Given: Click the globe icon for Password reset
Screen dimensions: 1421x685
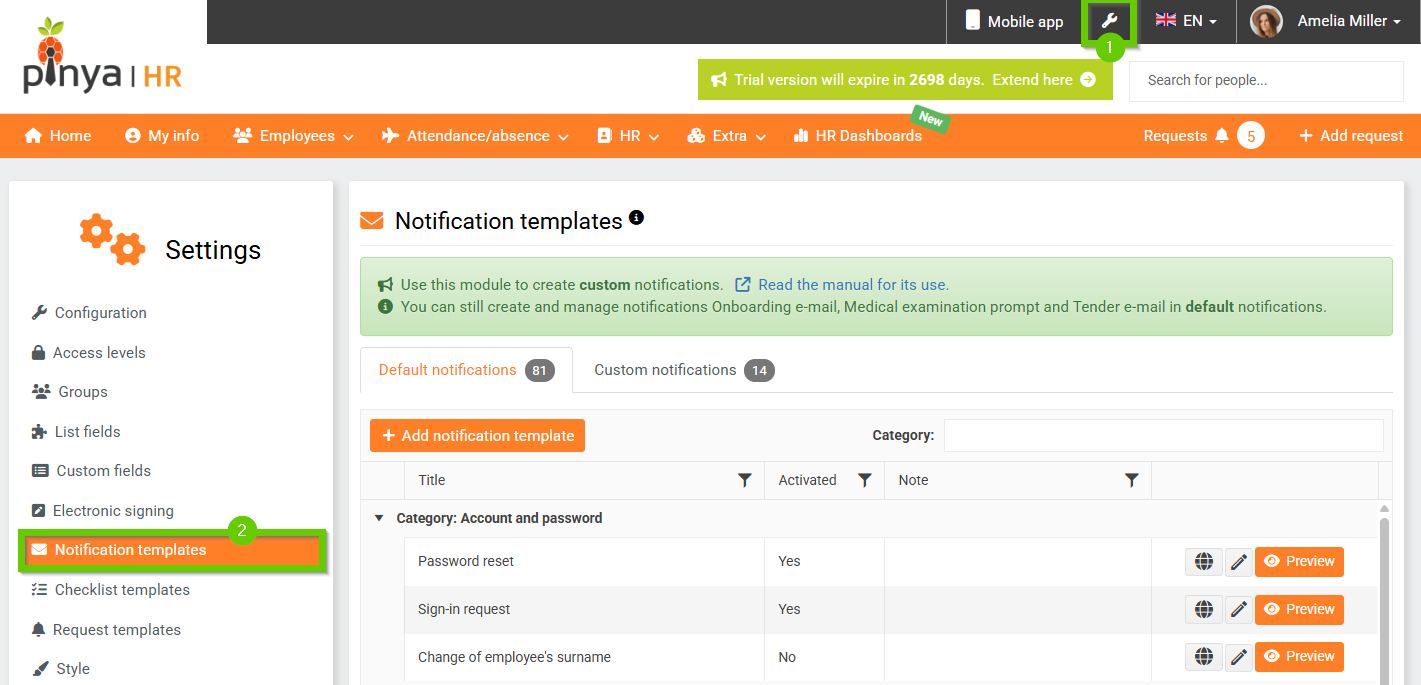Looking at the screenshot, I should [x=1204, y=562].
